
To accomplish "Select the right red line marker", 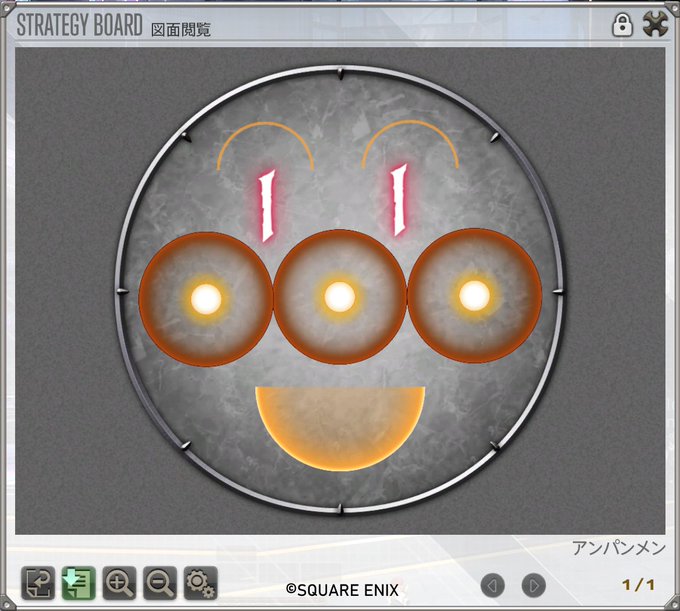I will point(399,200).
